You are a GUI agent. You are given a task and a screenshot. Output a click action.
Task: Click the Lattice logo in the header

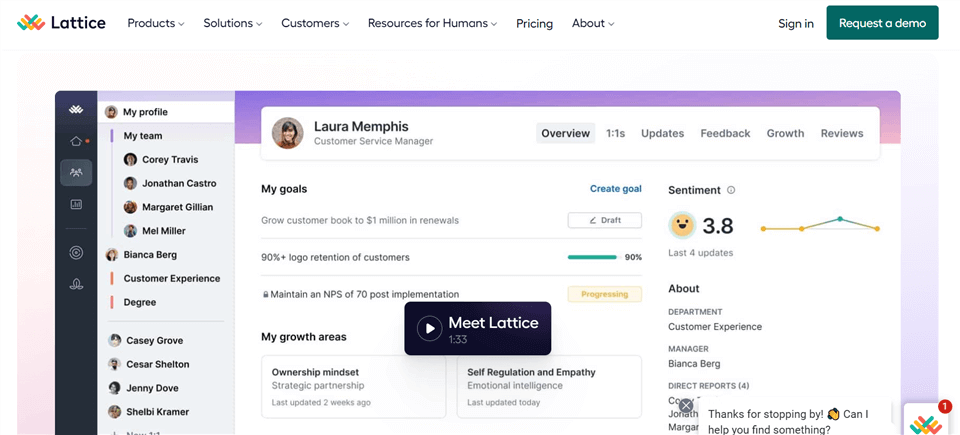(x=61, y=23)
